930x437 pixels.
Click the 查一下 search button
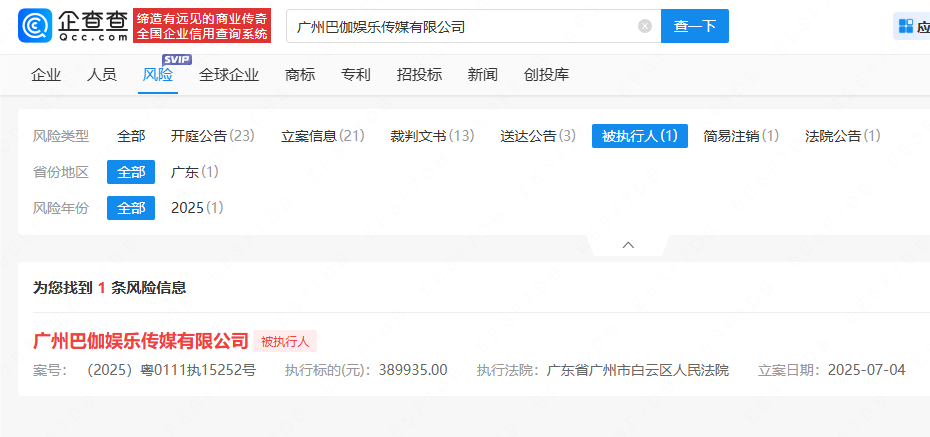(x=695, y=26)
